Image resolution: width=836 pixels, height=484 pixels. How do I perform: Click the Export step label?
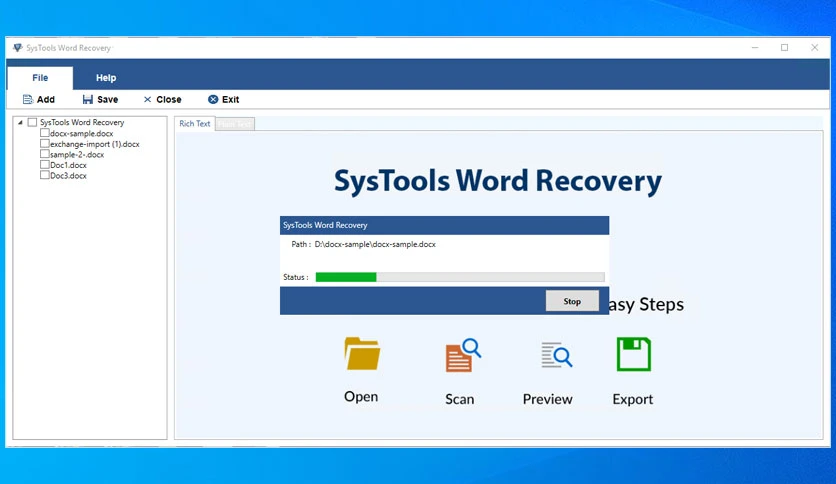(x=632, y=399)
